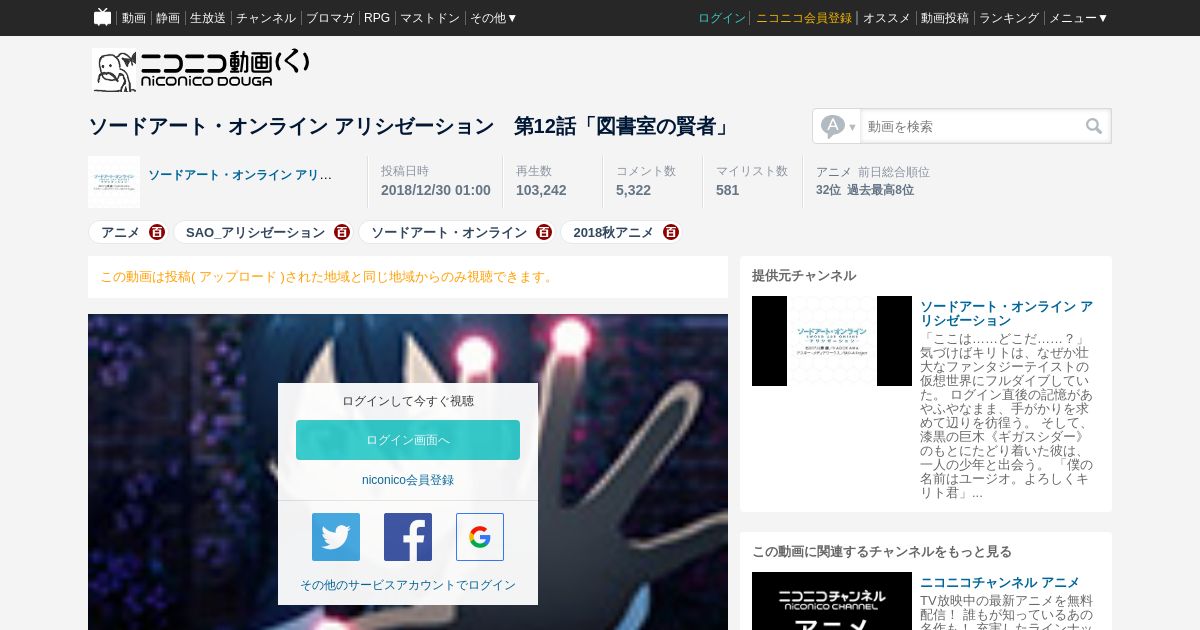Open dictionary icon next to アニメ tag
Viewport: 1200px width, 630px height.
coord(157,232)
